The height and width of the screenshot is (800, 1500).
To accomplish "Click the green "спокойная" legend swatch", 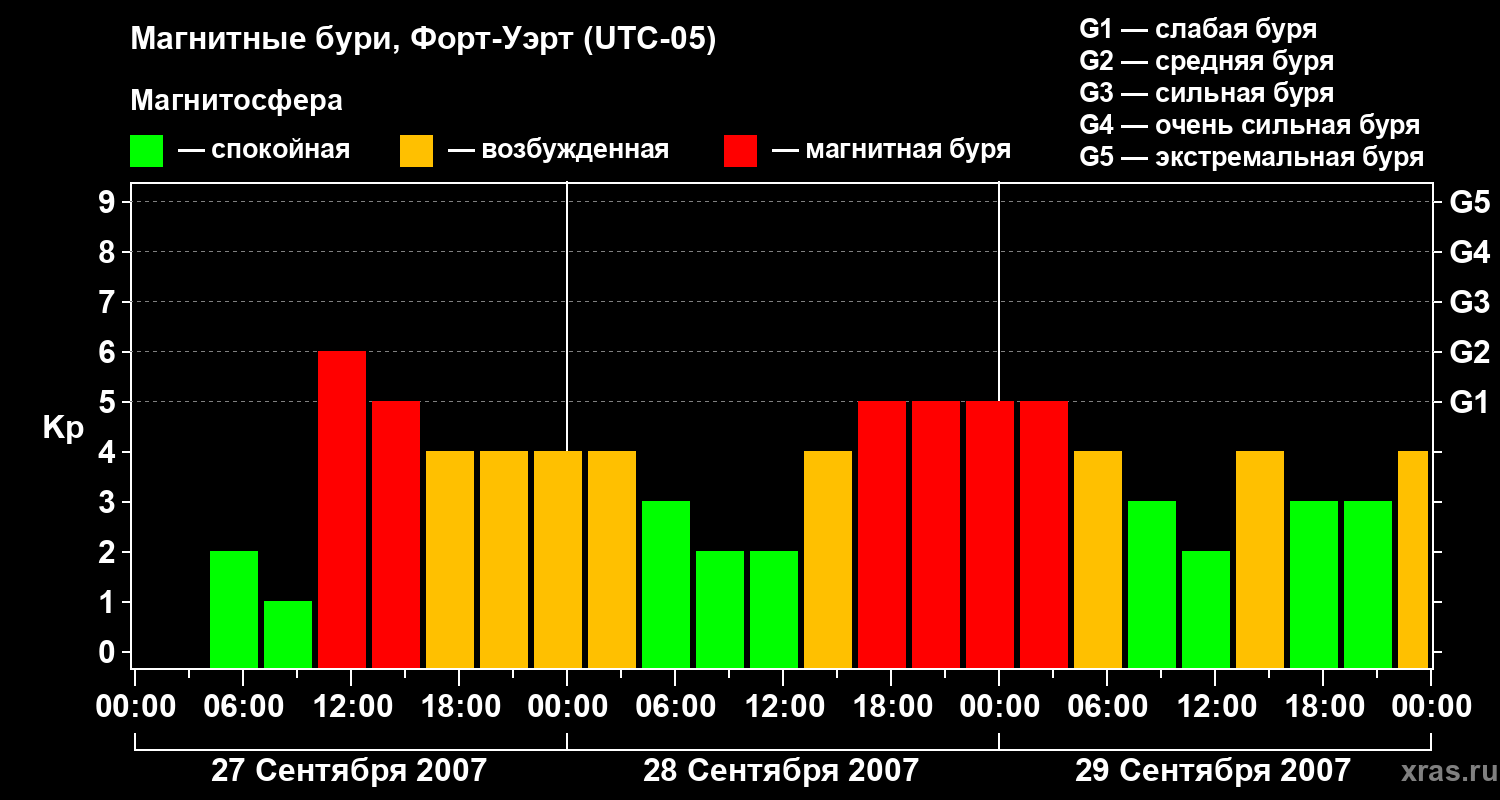I will [x=146, y=151].
